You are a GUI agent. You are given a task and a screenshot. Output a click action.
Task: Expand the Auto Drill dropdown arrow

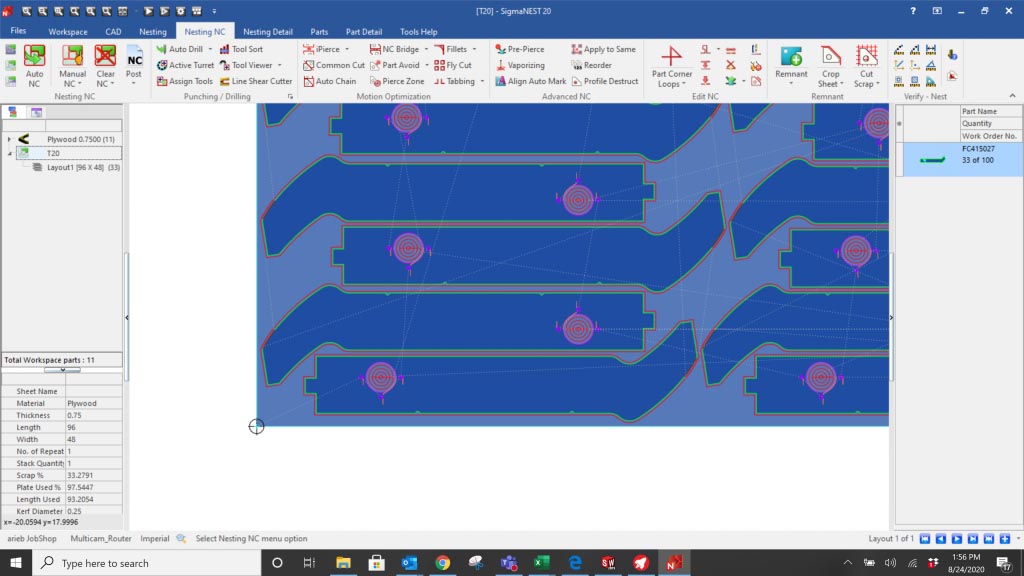pos(210,49)
